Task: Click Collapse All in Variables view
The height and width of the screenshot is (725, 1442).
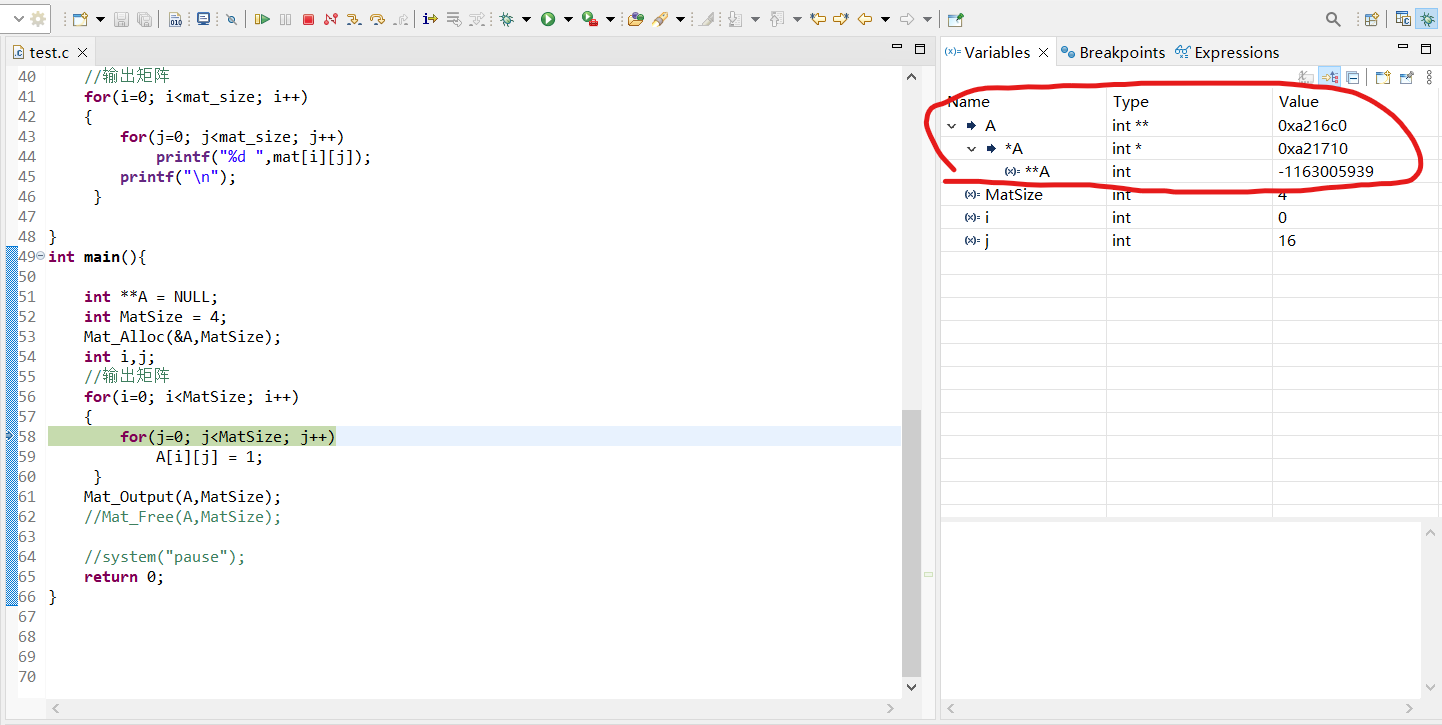Action: click(x=1352, y=77)
